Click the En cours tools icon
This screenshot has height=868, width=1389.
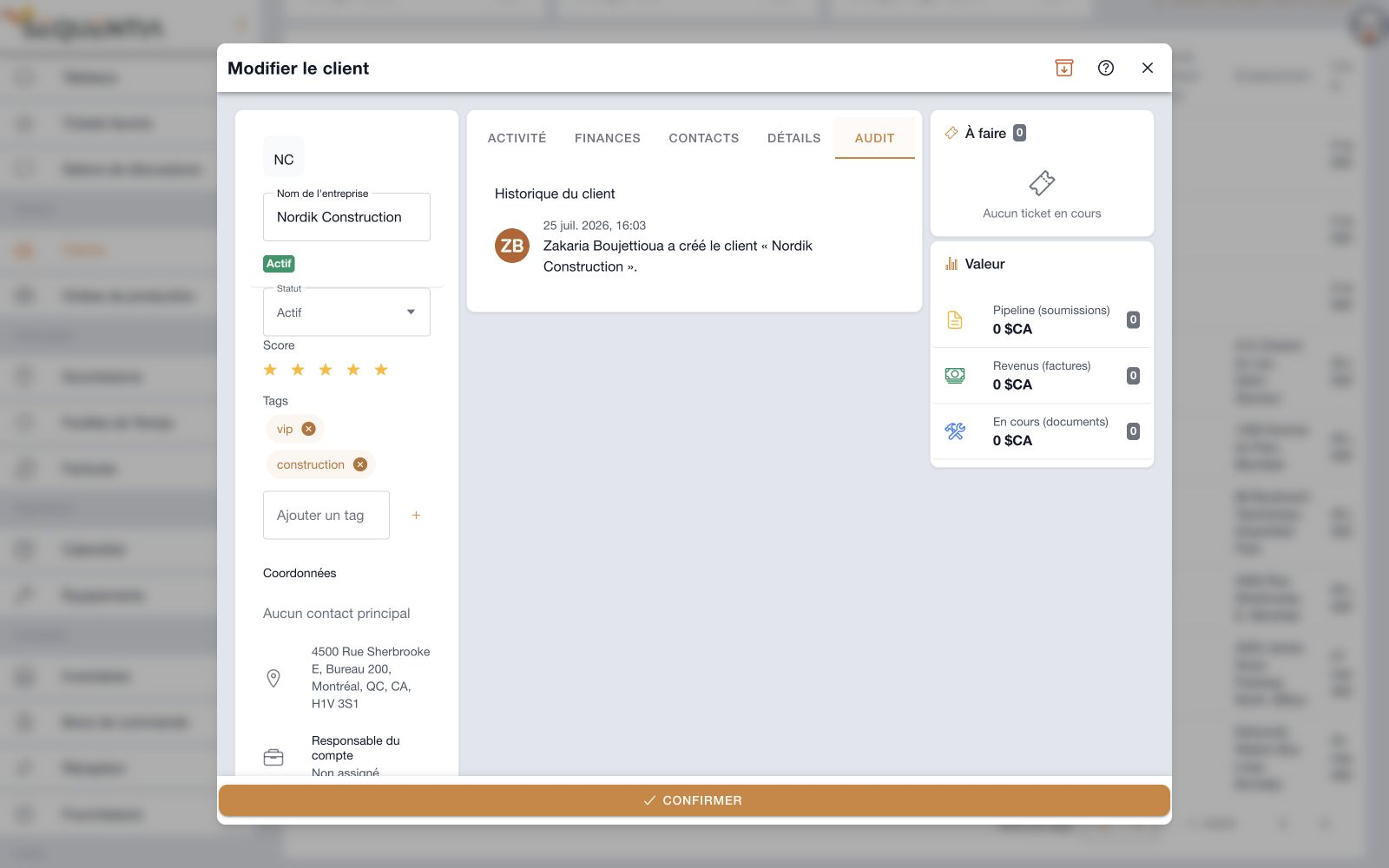coord(955,431)
